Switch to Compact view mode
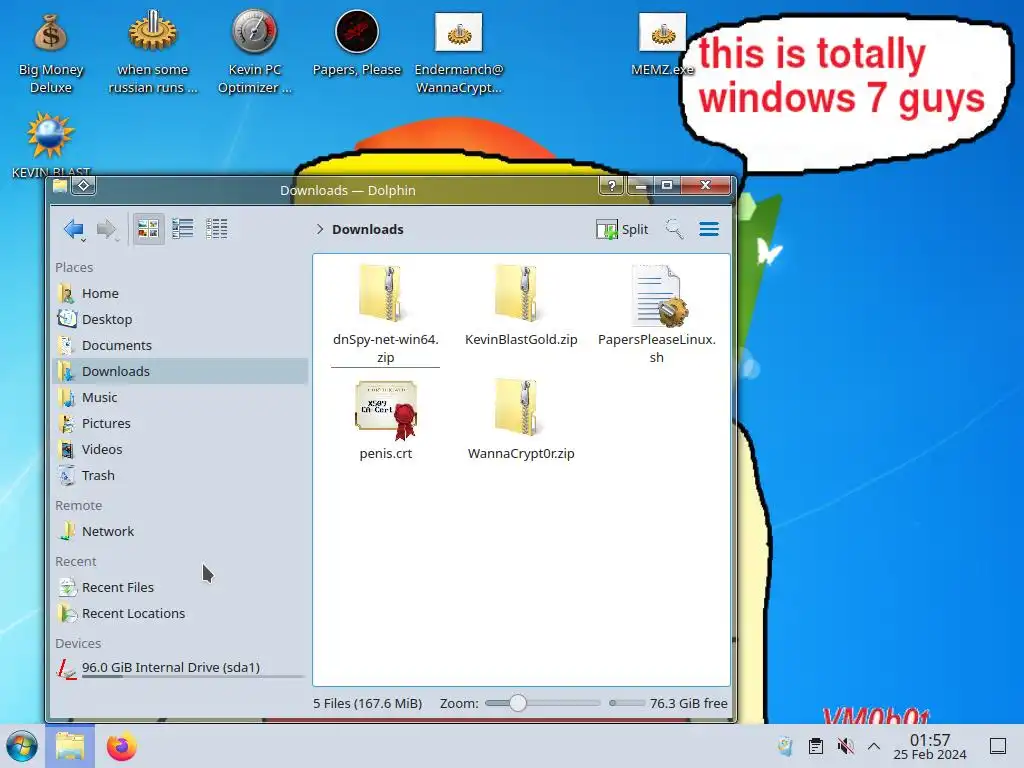This screenshot has height=768, width=1024. point(182,229)
